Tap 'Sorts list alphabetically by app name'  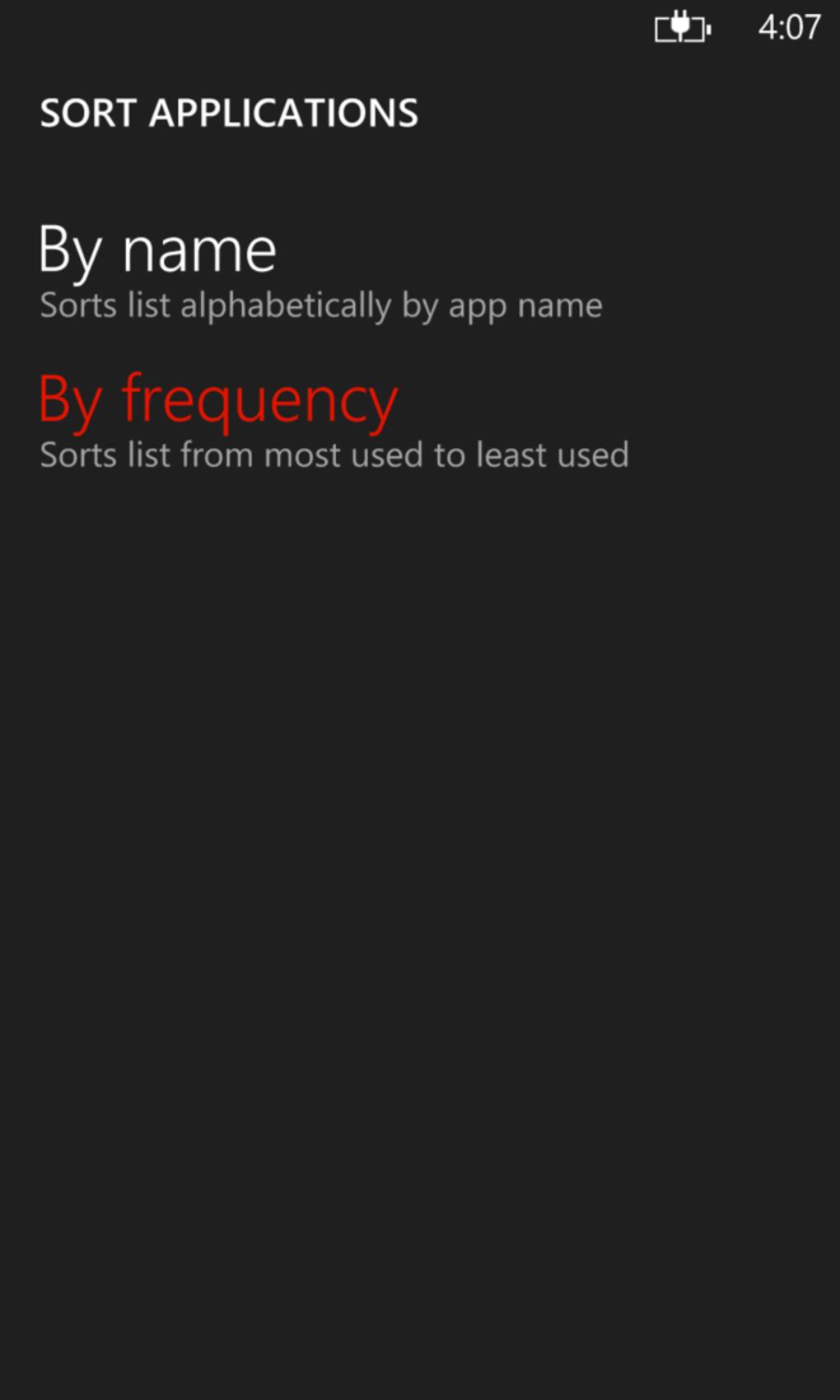[x=321, y=306]
